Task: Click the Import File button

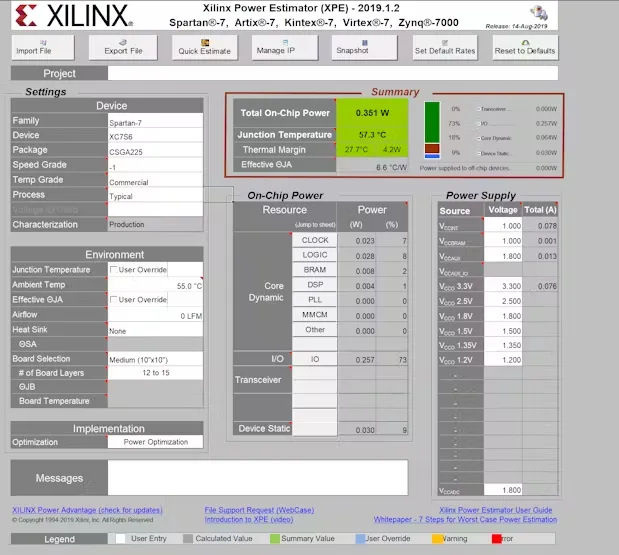Action: (x=43, y=47)
